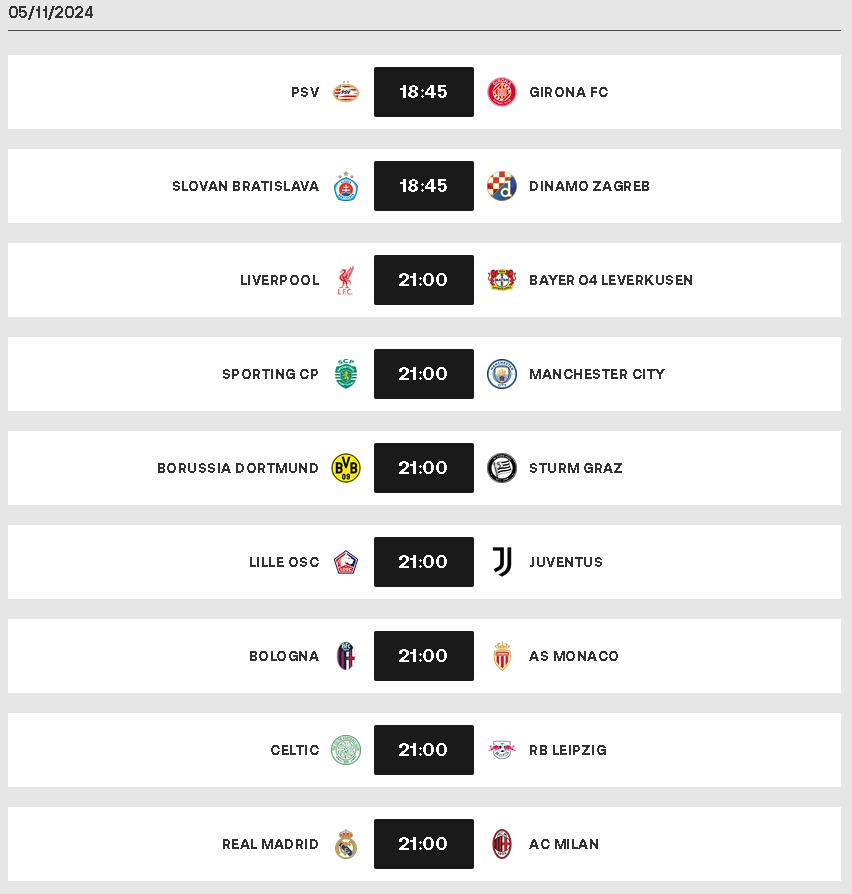Viewport: 852px width, 894px height.
Task: Click the Girona FC club crest
Action: [x=502, y=92]
